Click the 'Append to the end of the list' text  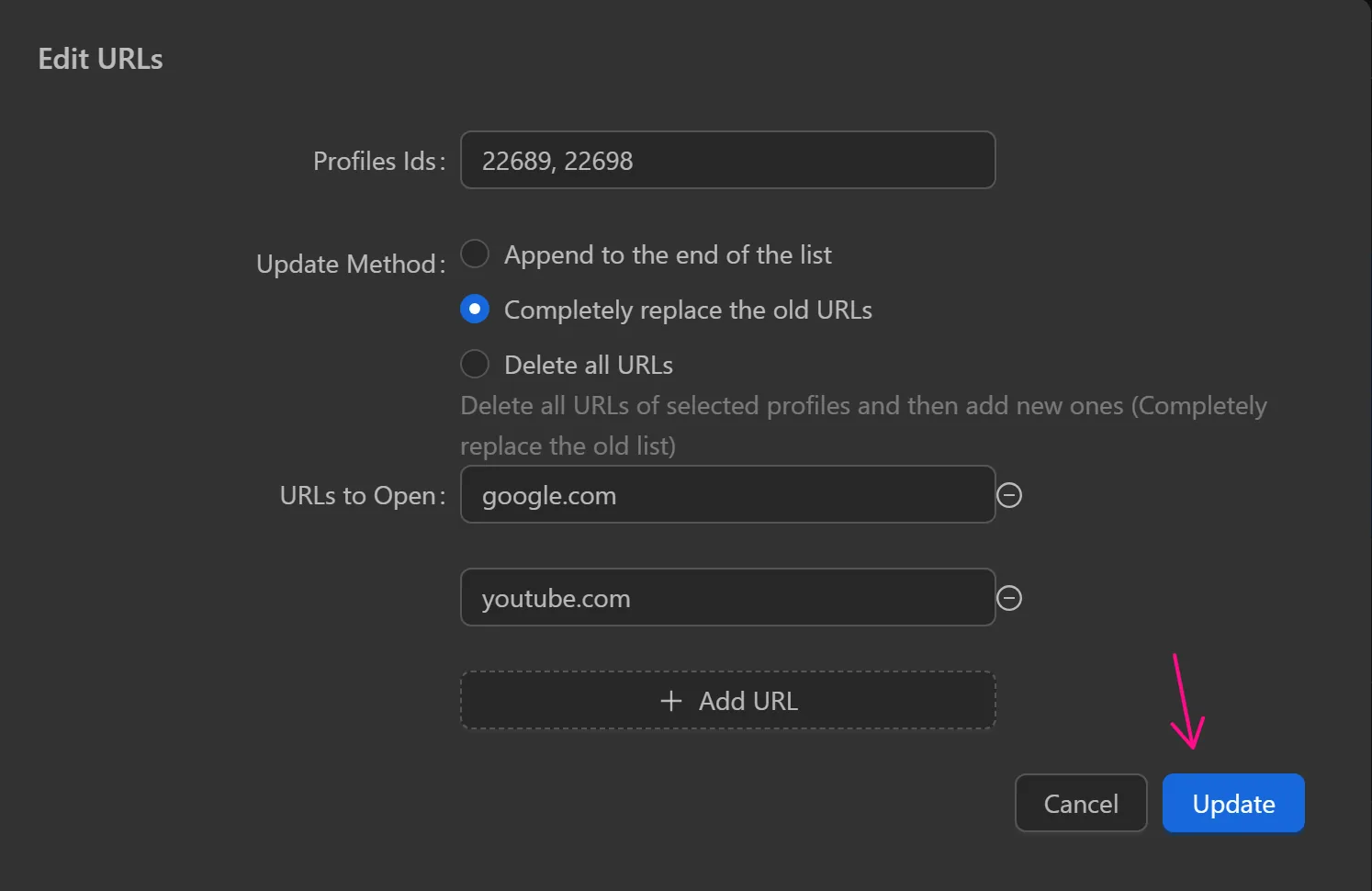(x=668, y=255)
